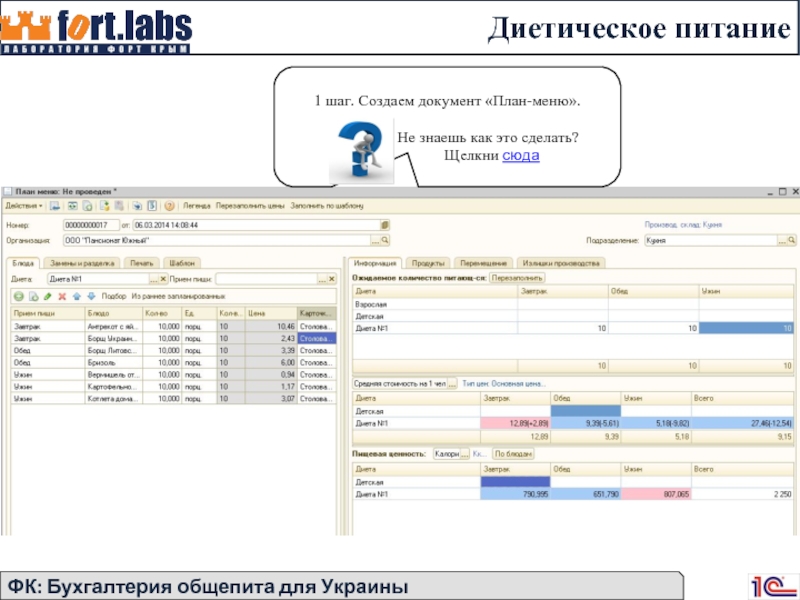Click the first toolbar icon after Действия

[55, 206]
